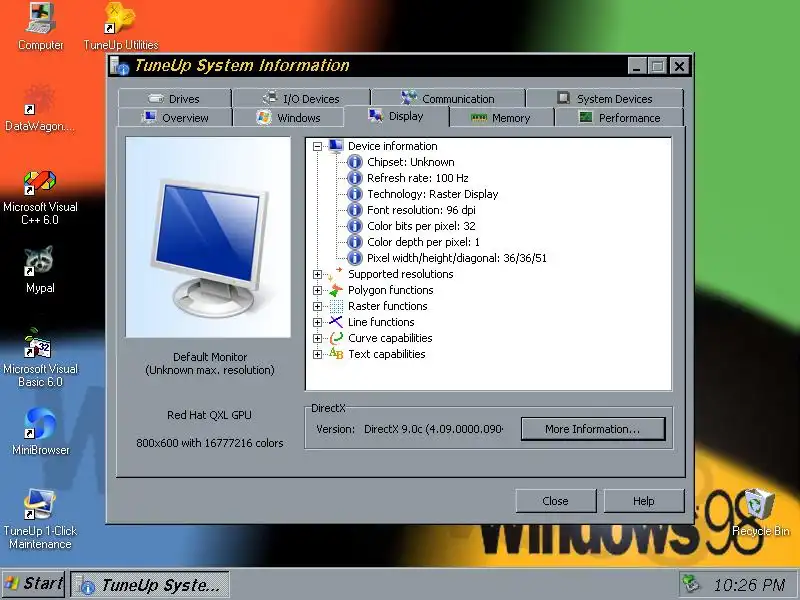Viewport: 800px width, 600px height.
Task: Expand the Text capabilities node
Action: 317,354
